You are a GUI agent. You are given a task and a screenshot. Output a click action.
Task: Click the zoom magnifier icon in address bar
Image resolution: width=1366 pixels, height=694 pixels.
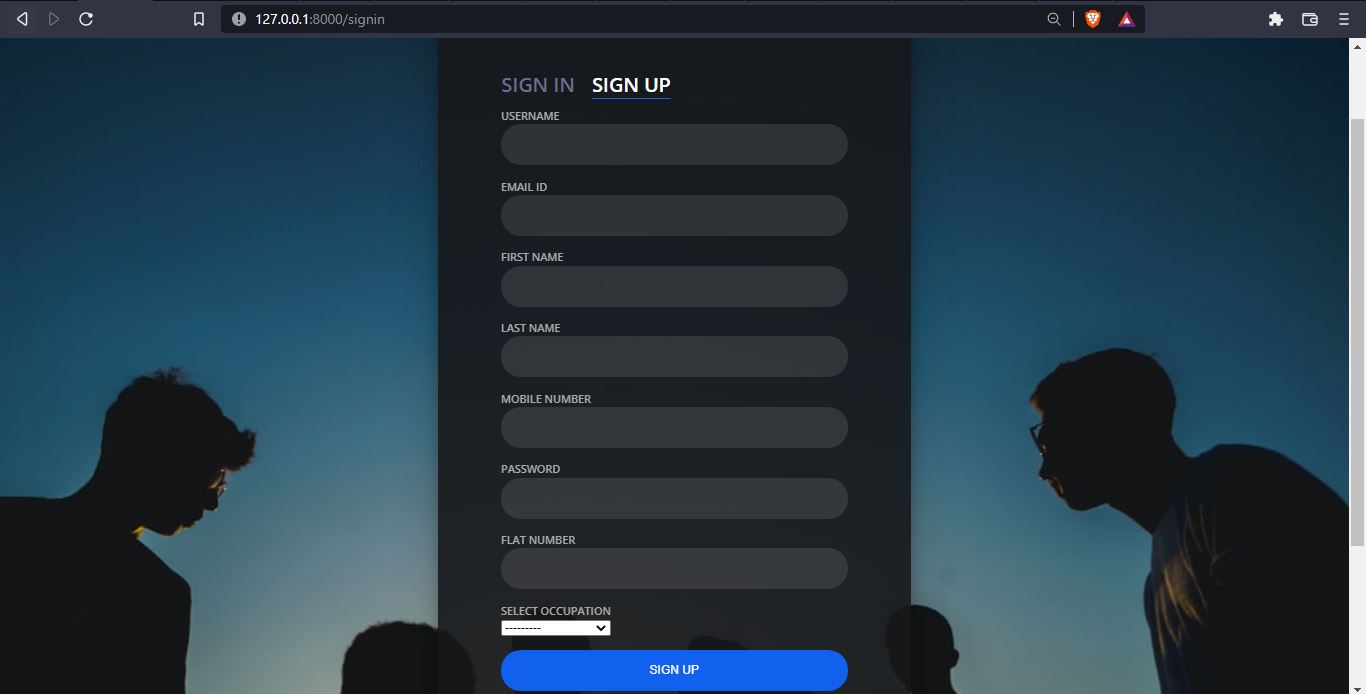(1053, 19)
